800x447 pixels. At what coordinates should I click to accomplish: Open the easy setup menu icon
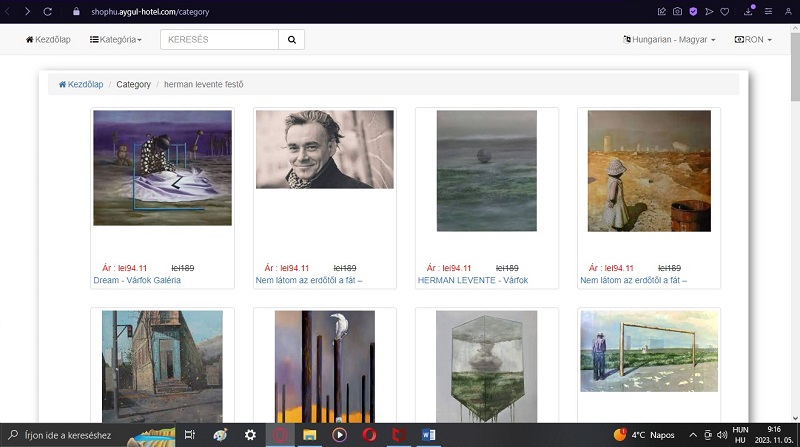click(768, 11)
